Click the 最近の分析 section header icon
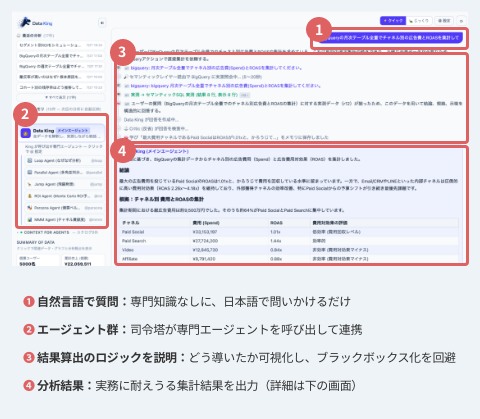 click(x=19, y=35)
